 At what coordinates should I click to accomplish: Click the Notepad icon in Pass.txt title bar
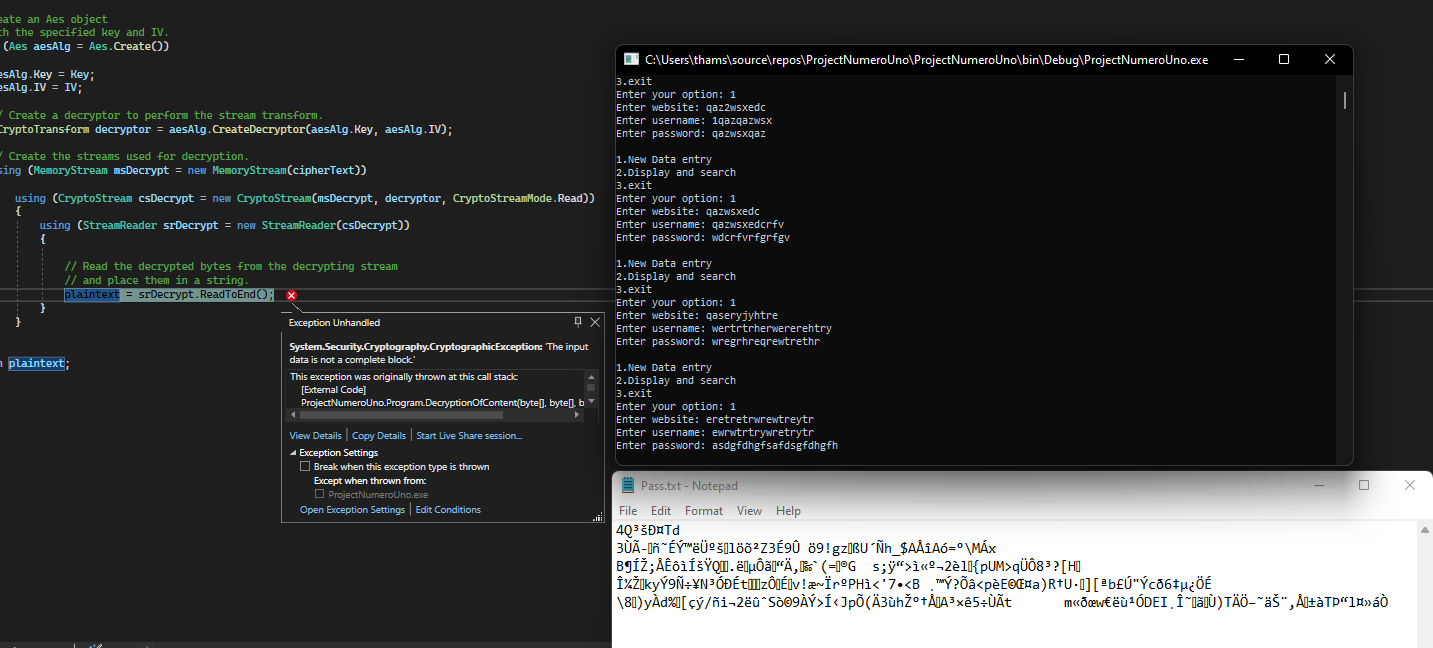tap(628, 485)
